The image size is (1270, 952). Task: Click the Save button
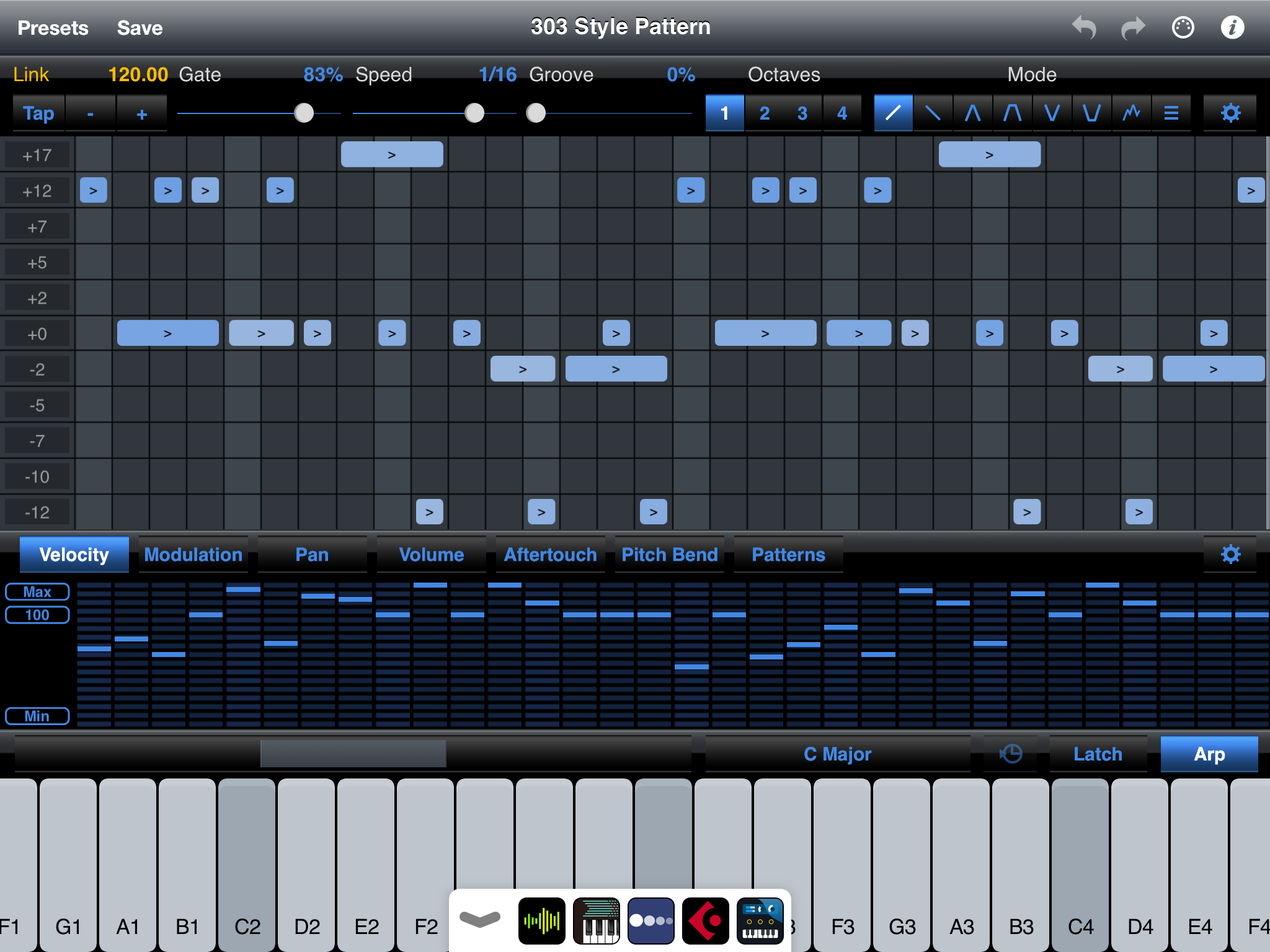click(x=140, y=28)
